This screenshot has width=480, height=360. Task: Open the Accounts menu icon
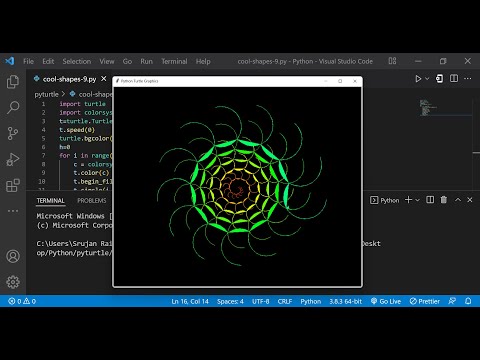click(13, 256)
